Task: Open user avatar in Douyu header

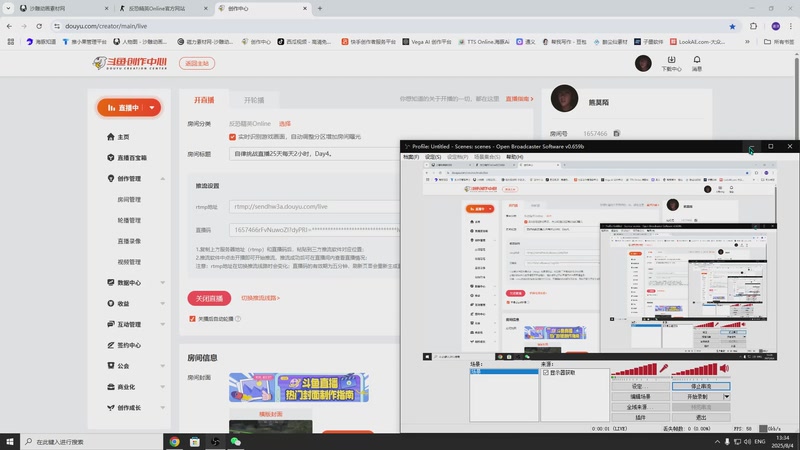Action: pyautogui.click(x=643, y=63)
